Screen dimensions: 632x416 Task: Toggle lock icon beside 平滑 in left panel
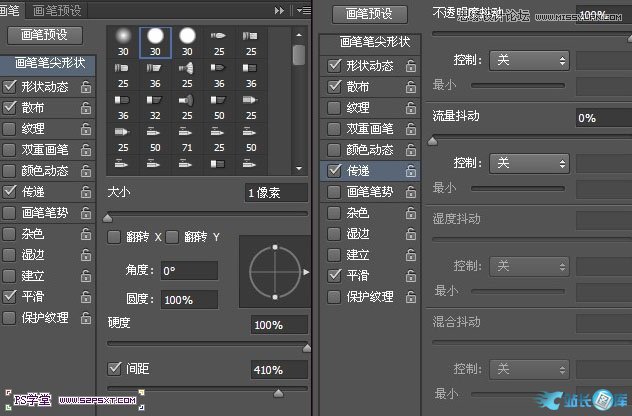click(86, 297)
